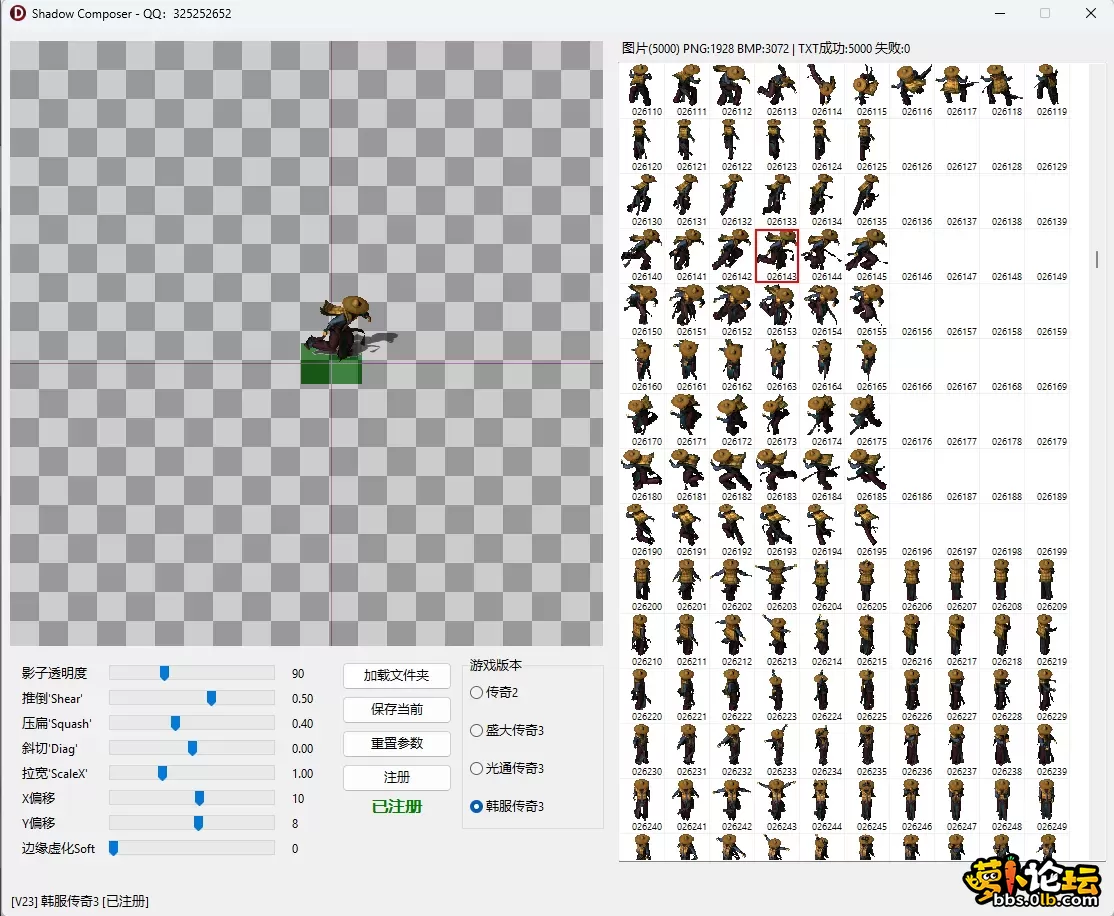Click the 推倒 'Shear' slider handle
This screenshot has height=916, width=1114.
tap(211, 699)
